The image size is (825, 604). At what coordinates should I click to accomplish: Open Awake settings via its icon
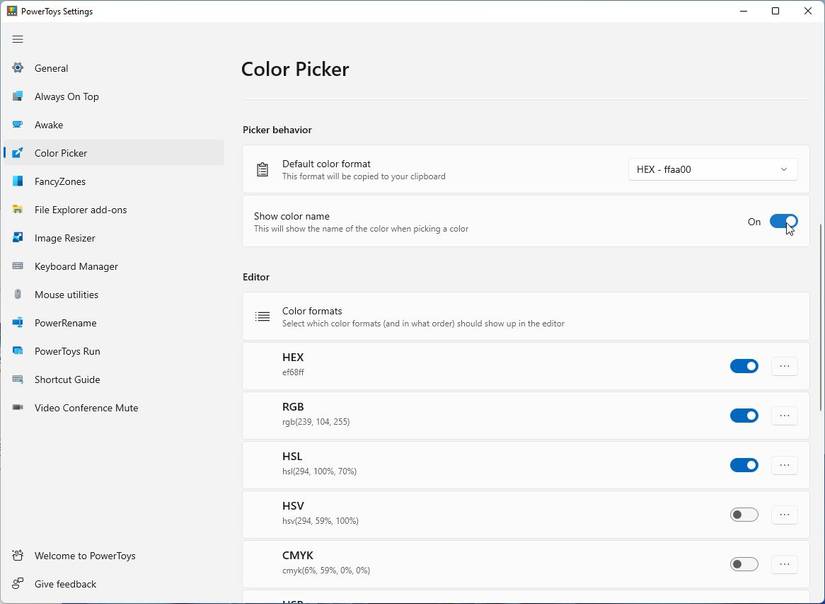click(17, 124)
